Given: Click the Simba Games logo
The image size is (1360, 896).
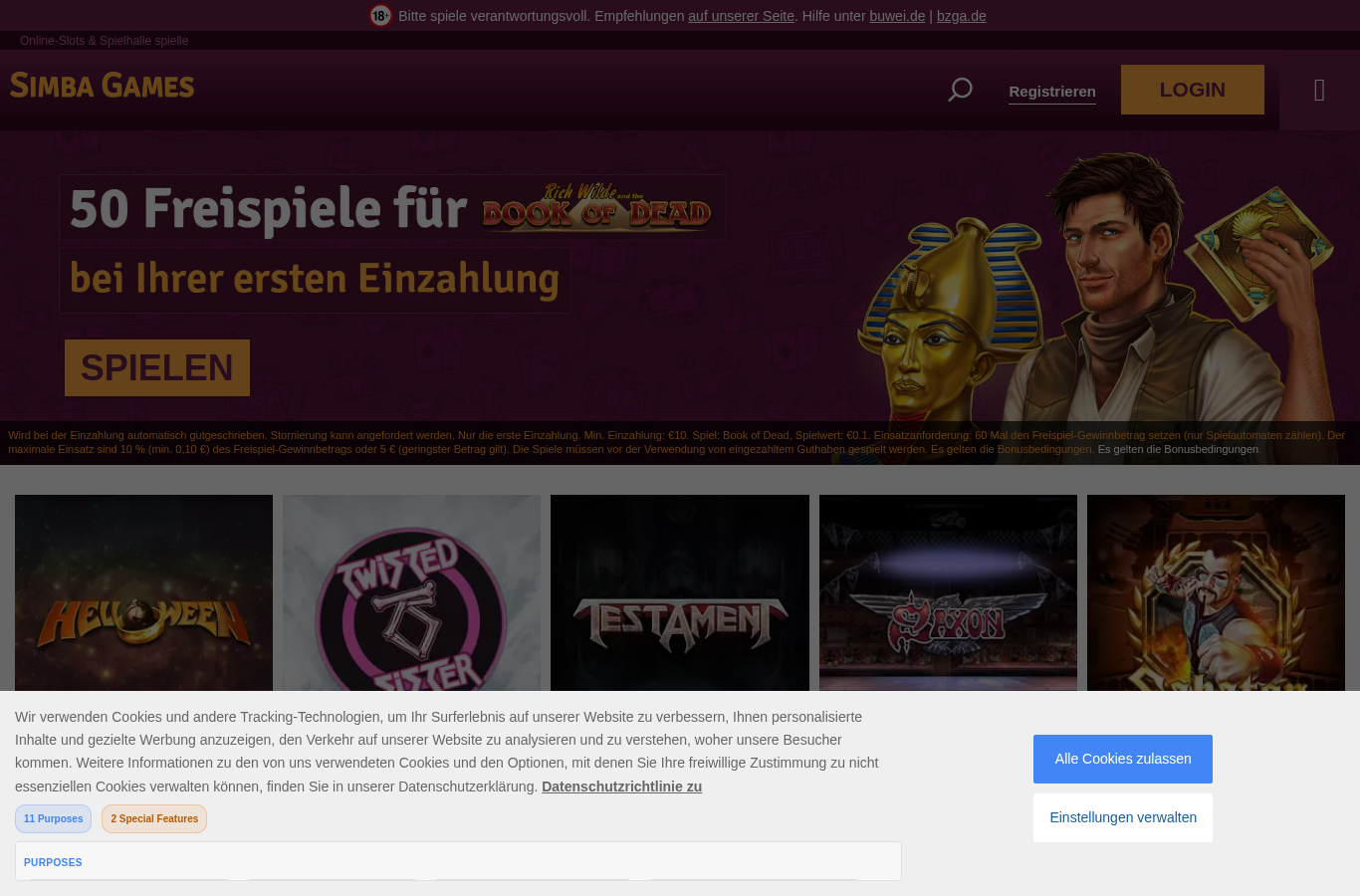Looking at the screenshot, I should coord(103,86).
